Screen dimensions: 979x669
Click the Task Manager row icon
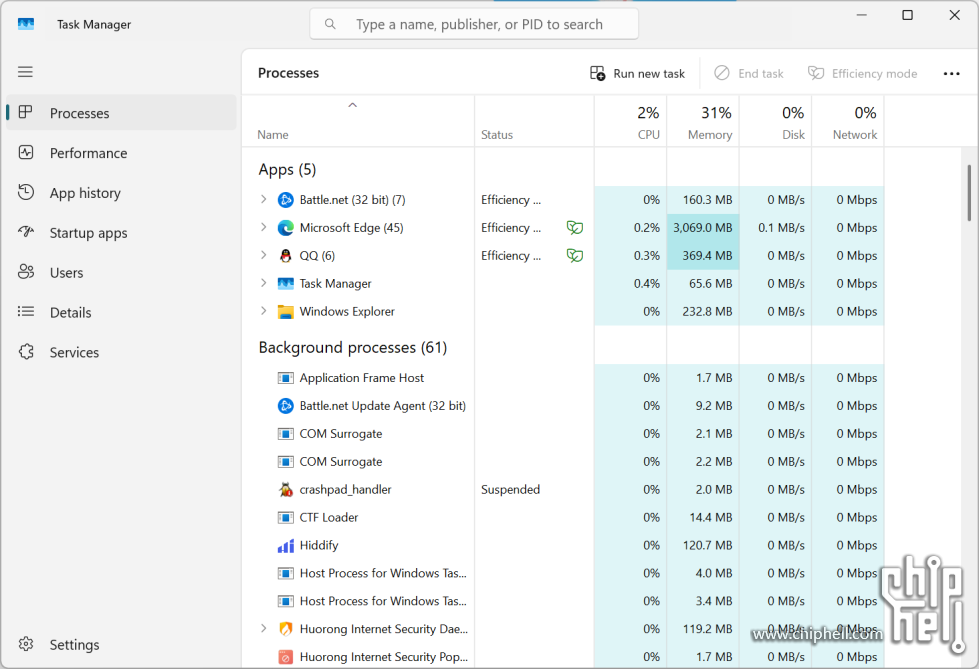[285, 284]
